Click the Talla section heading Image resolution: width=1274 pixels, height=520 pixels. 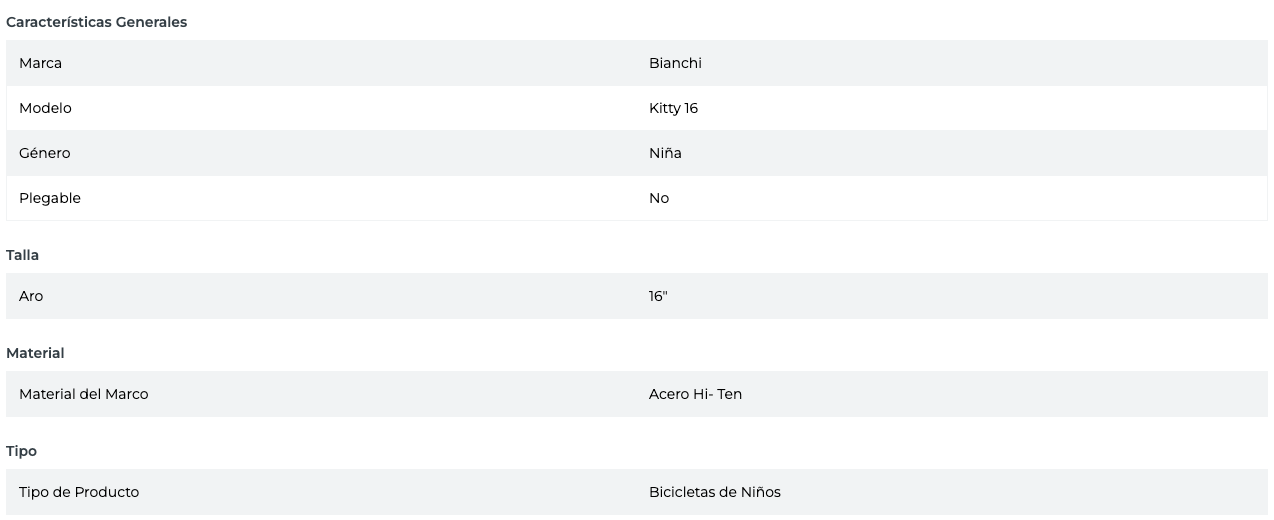click(23, 255)
